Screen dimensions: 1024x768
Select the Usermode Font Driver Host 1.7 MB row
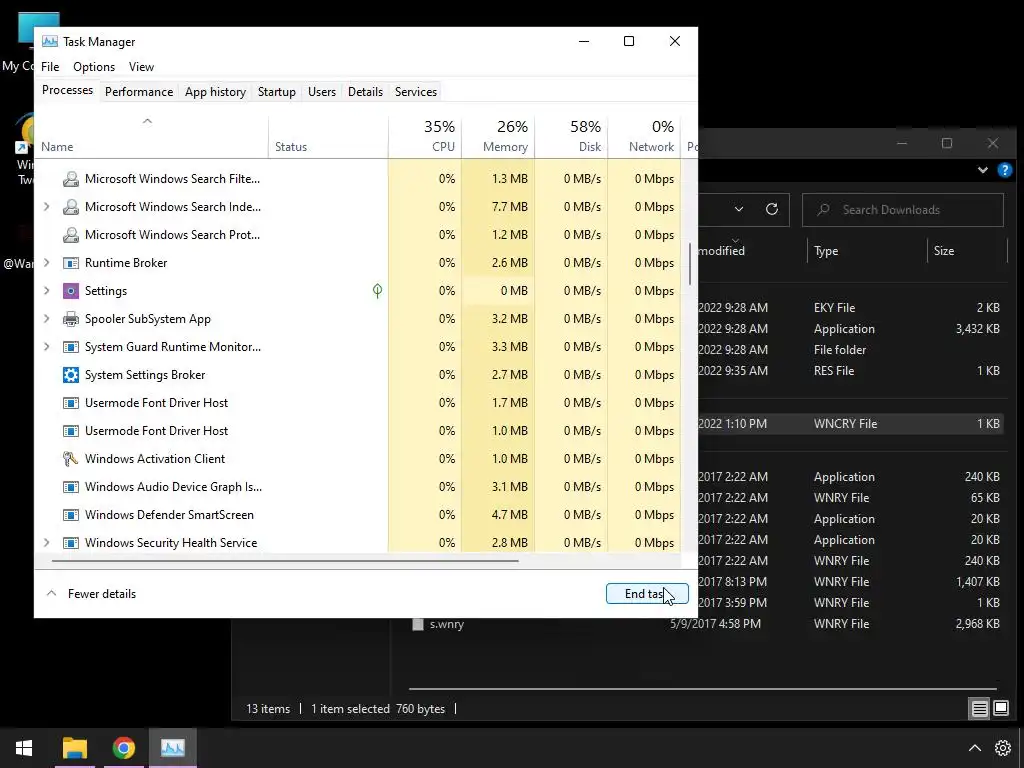coord(358,403)
